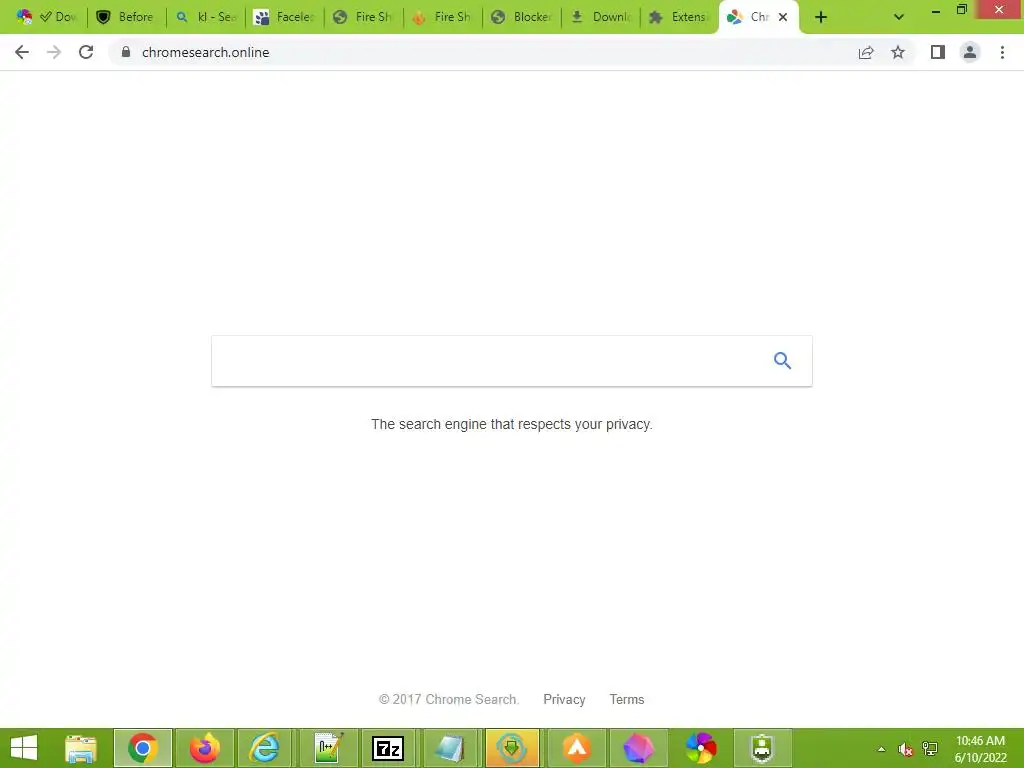Show hidden system tray icons
The height and width of the screenshot is (768, 1024).
881,749
